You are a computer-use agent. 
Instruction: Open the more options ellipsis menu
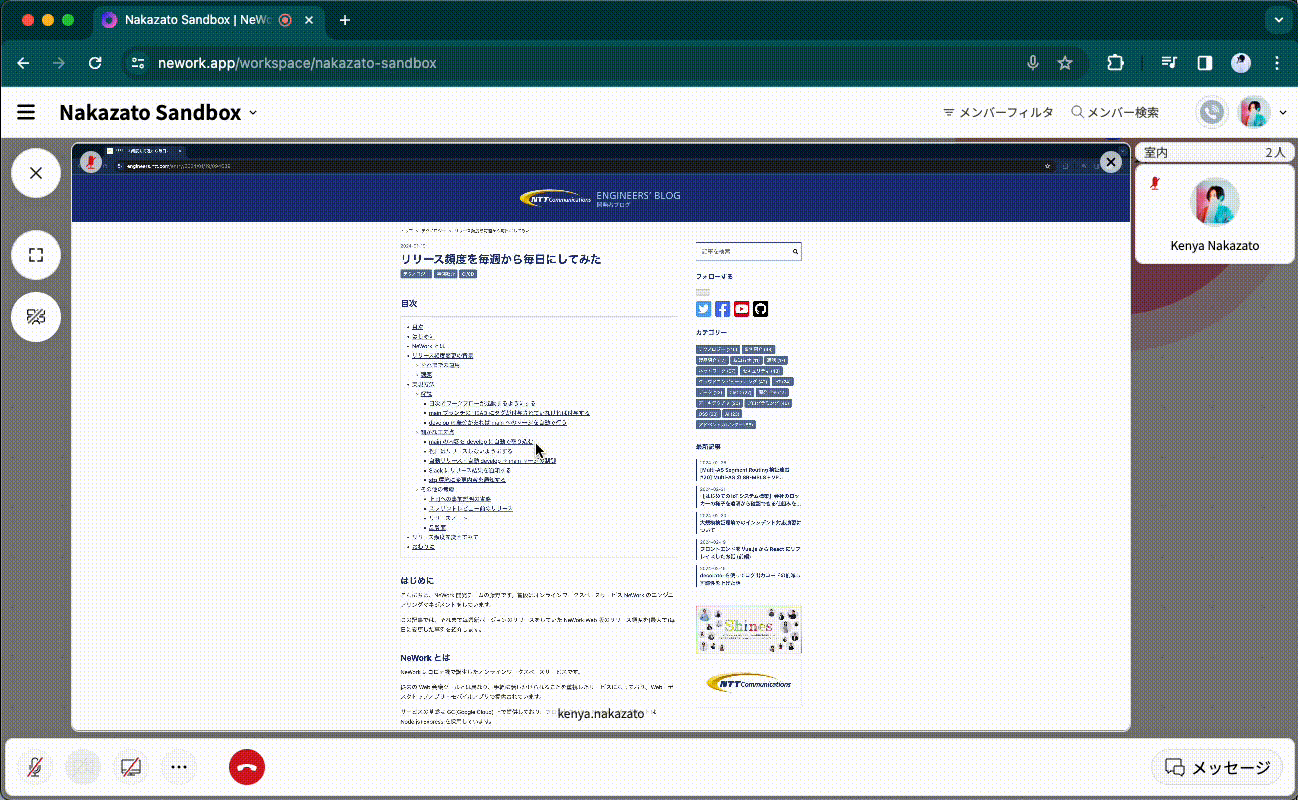pyautogui.click(x=179, y=767)
